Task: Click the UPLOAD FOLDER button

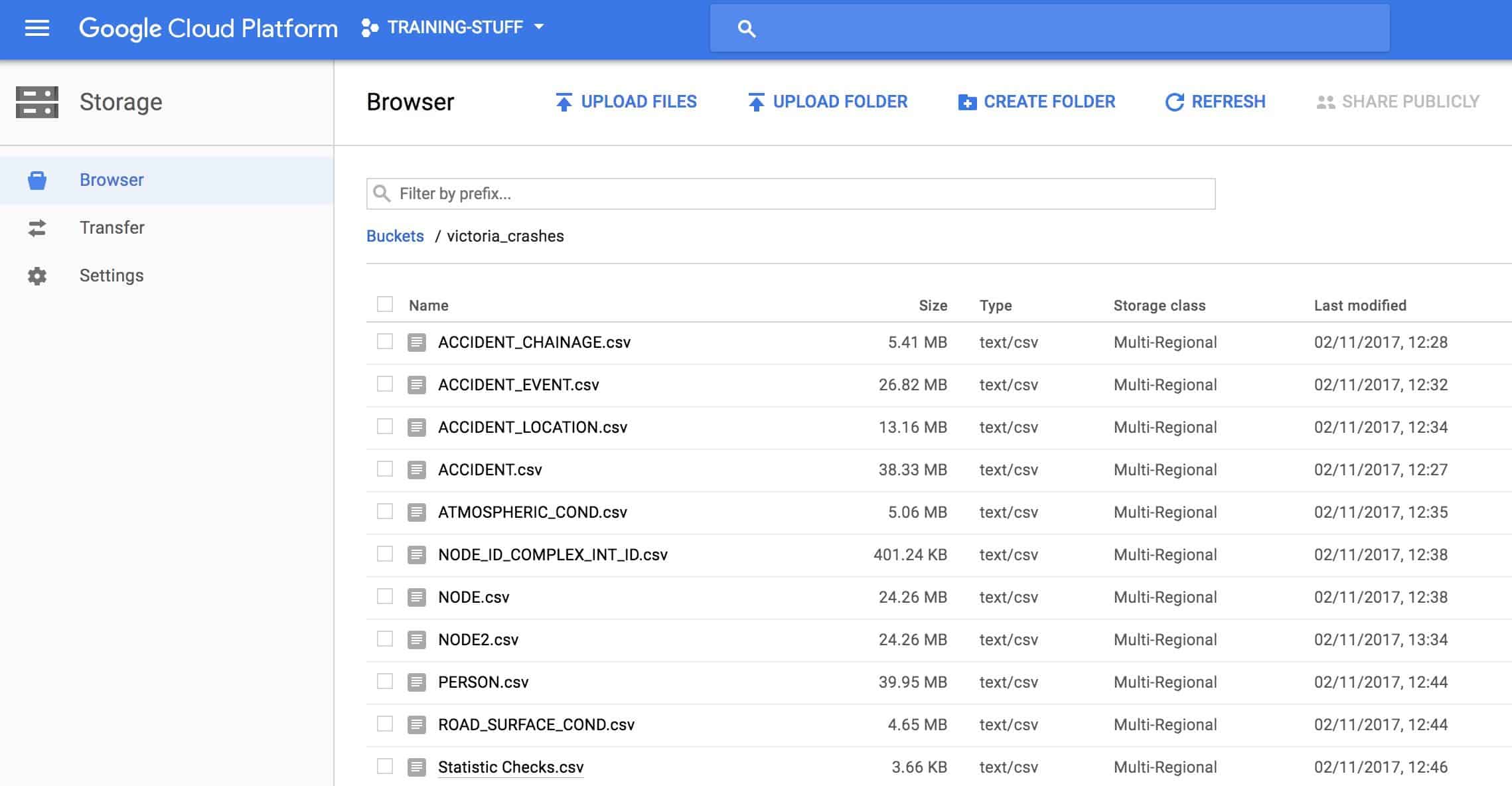Action: tap(827, 102)
